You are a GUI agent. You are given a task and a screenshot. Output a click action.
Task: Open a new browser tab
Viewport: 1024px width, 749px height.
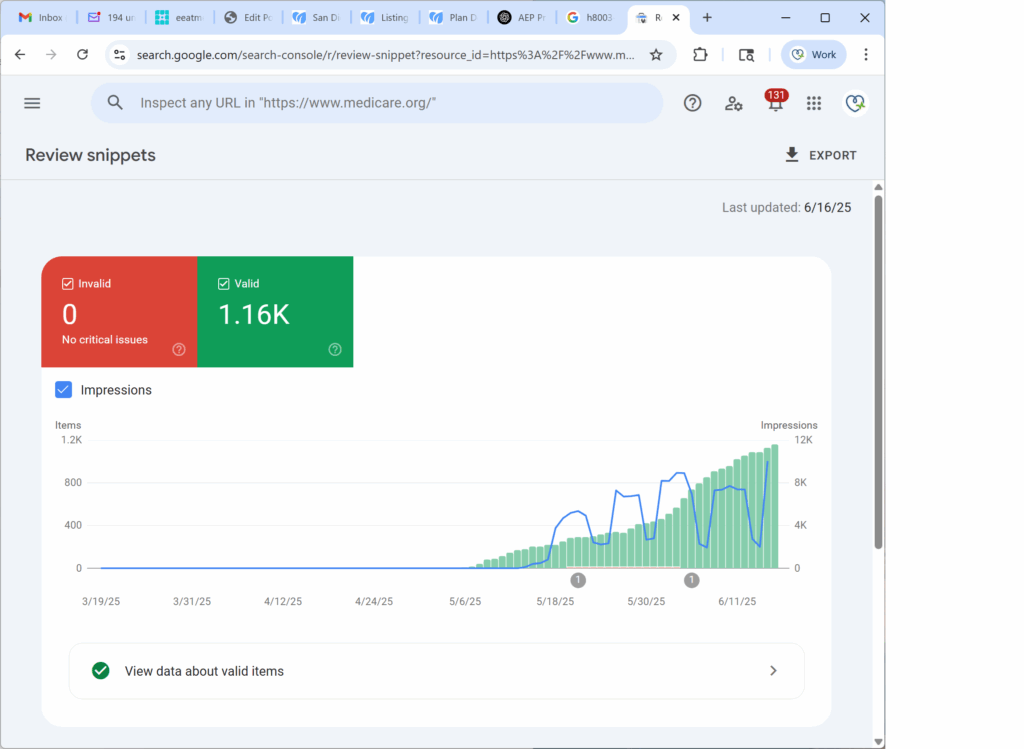click(x=707, y=18)
